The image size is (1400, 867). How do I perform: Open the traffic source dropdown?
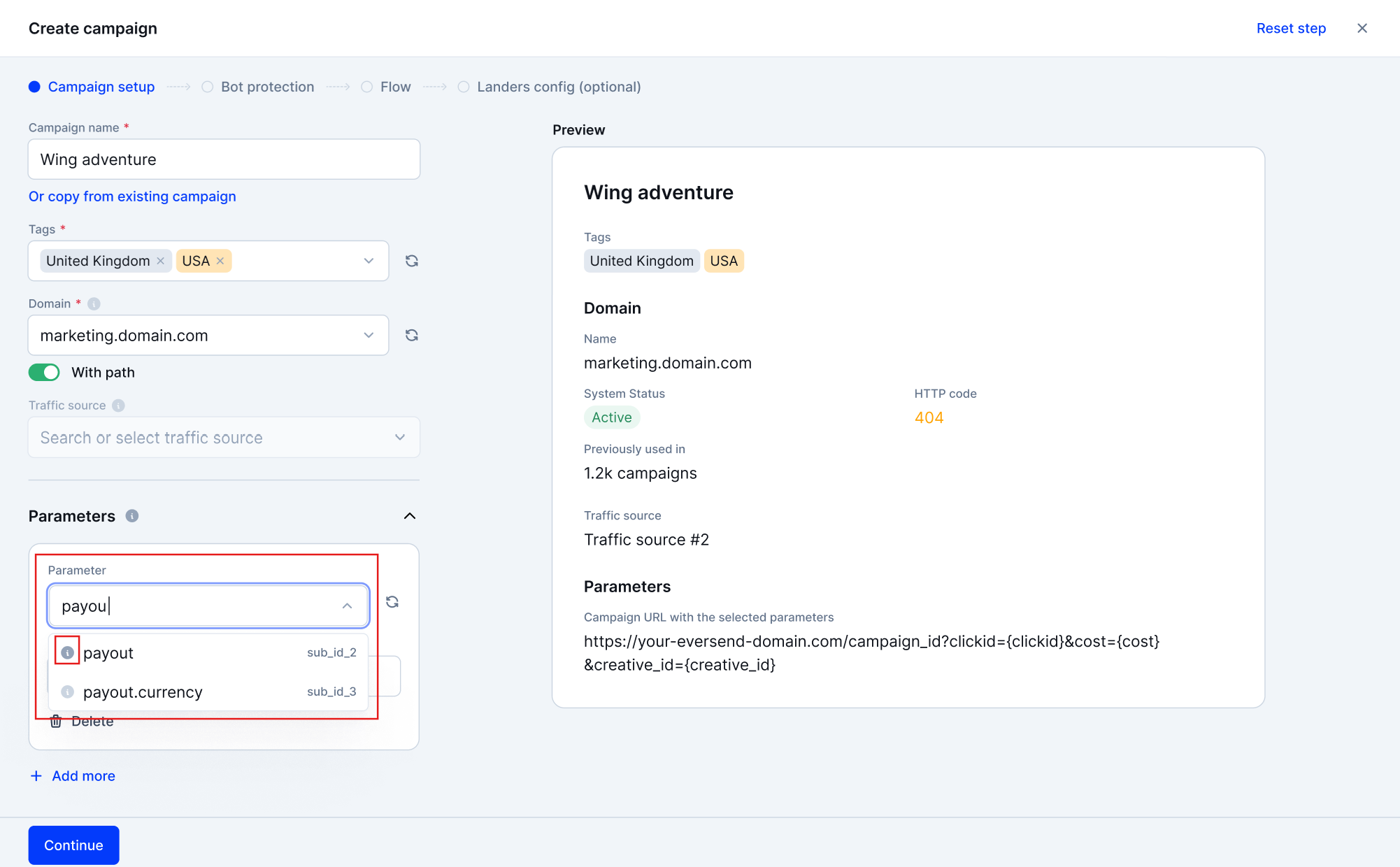(x=224, y=438)
